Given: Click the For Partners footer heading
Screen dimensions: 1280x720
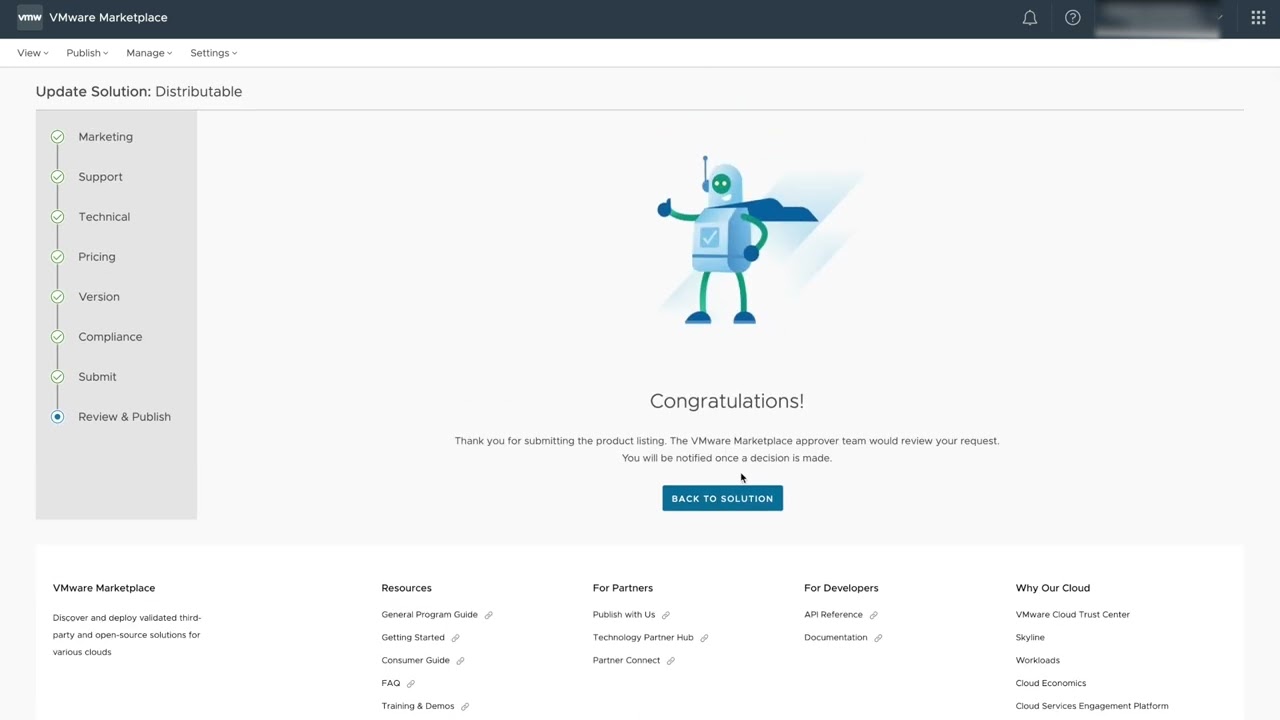Looking at the screenshot, I should [623, 588].
